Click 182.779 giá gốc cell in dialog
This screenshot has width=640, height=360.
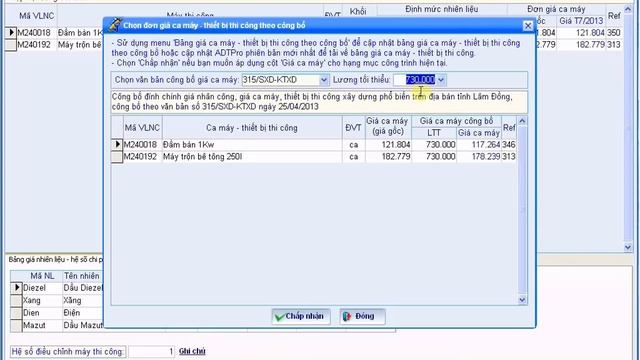click(x=388, y=157)
